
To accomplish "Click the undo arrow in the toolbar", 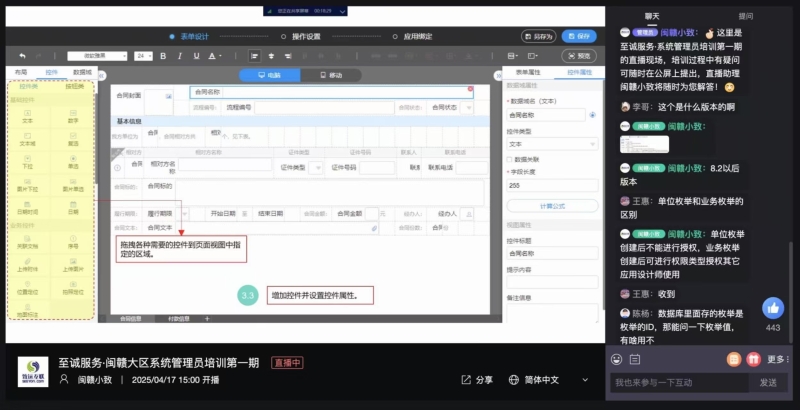I will [x=22, y=55].
